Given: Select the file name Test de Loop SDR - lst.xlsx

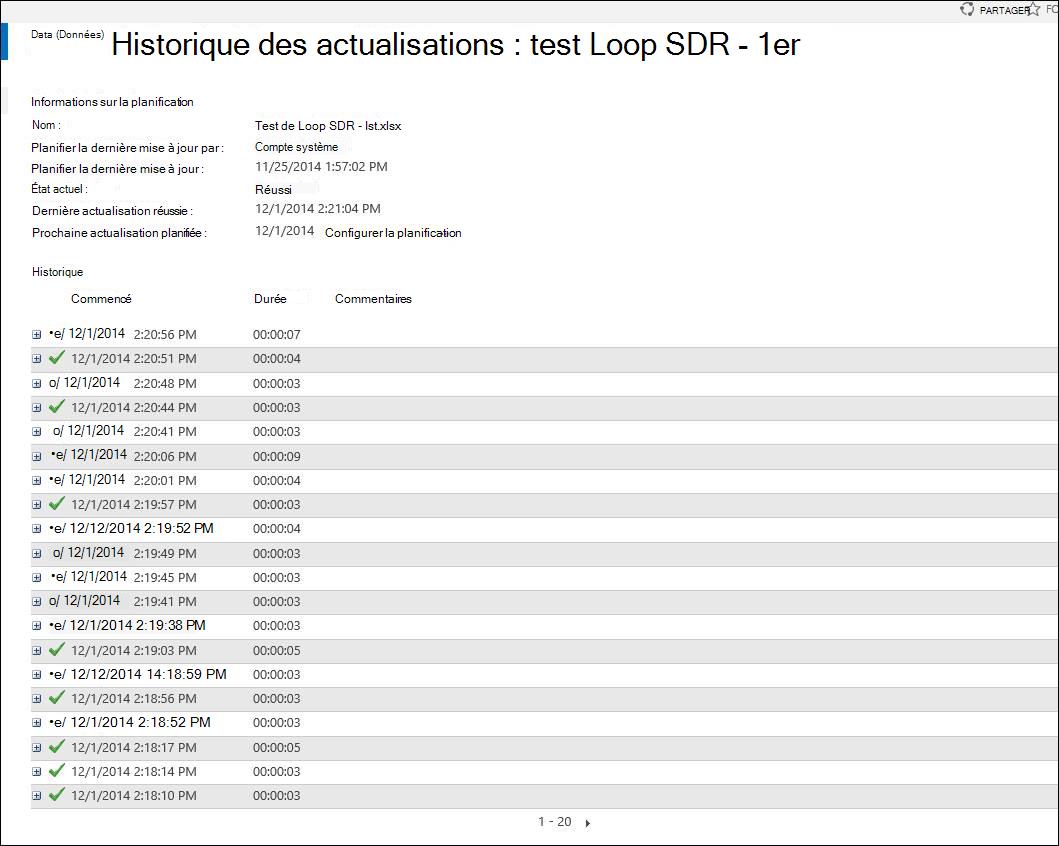Looking at the screenshot, I should tap(328, 126).
